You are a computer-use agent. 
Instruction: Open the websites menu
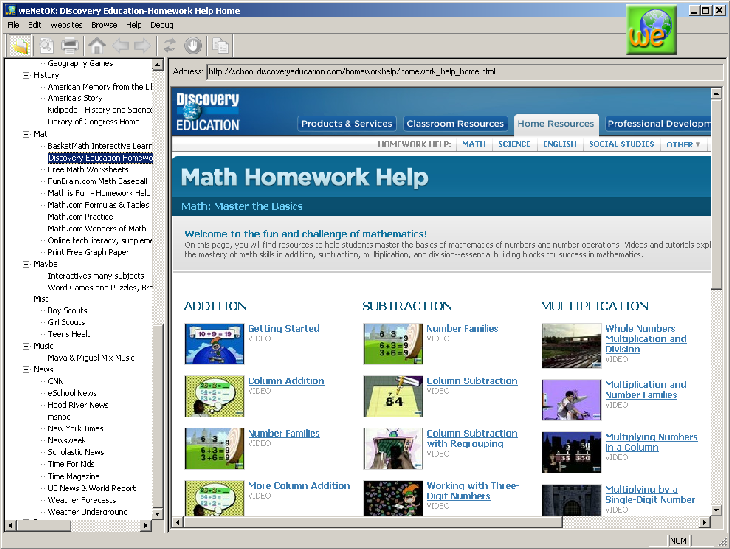(66, 25)
